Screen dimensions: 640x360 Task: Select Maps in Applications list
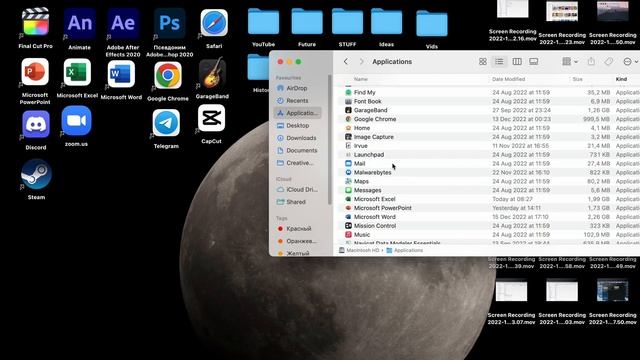[x=489, y=181]
